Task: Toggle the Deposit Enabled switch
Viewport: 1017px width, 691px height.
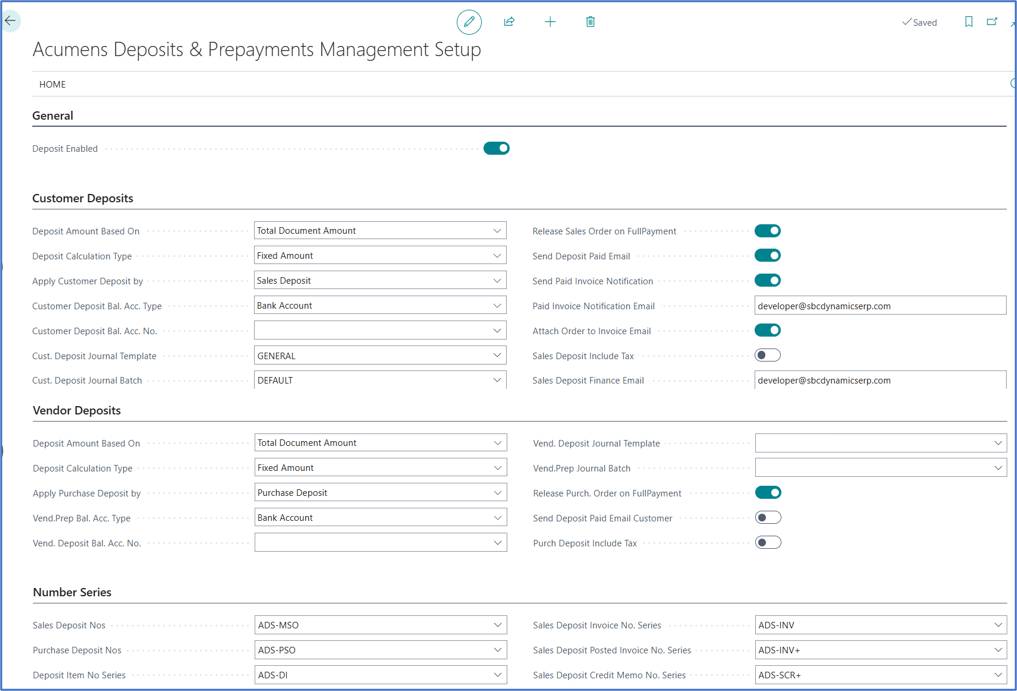Action: coord(496,149)
